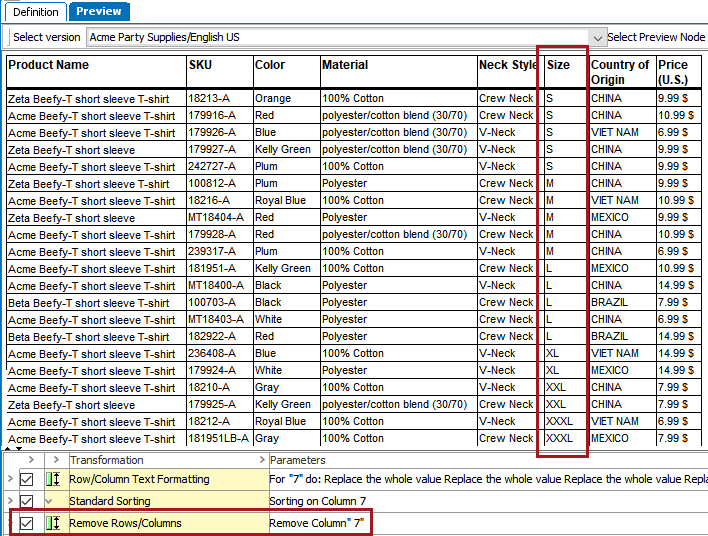Uncheck the Standard Sorting checkbox
The image size is (708, 536).
(x=27, y=501)
